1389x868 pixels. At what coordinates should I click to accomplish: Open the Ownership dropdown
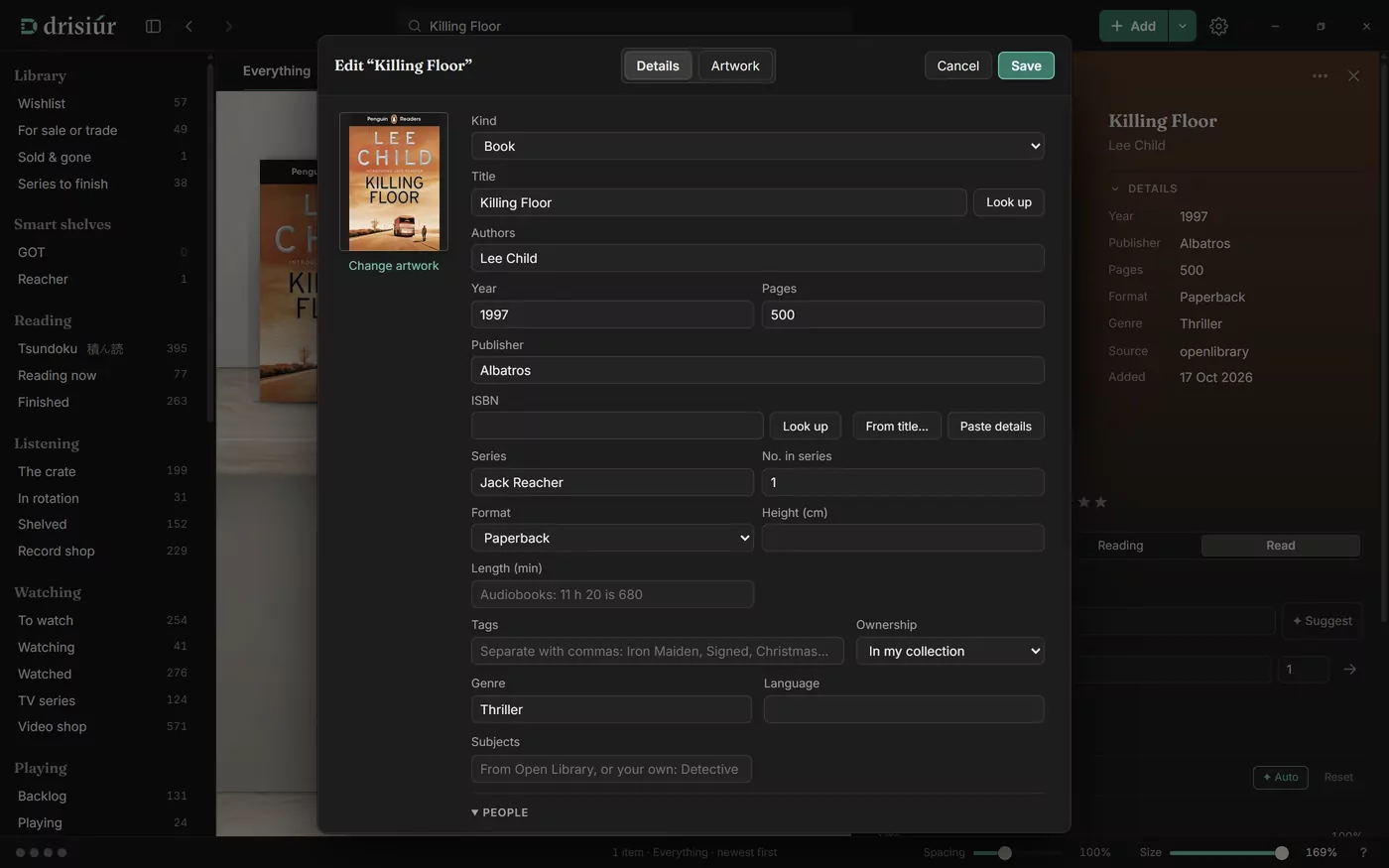950,651
